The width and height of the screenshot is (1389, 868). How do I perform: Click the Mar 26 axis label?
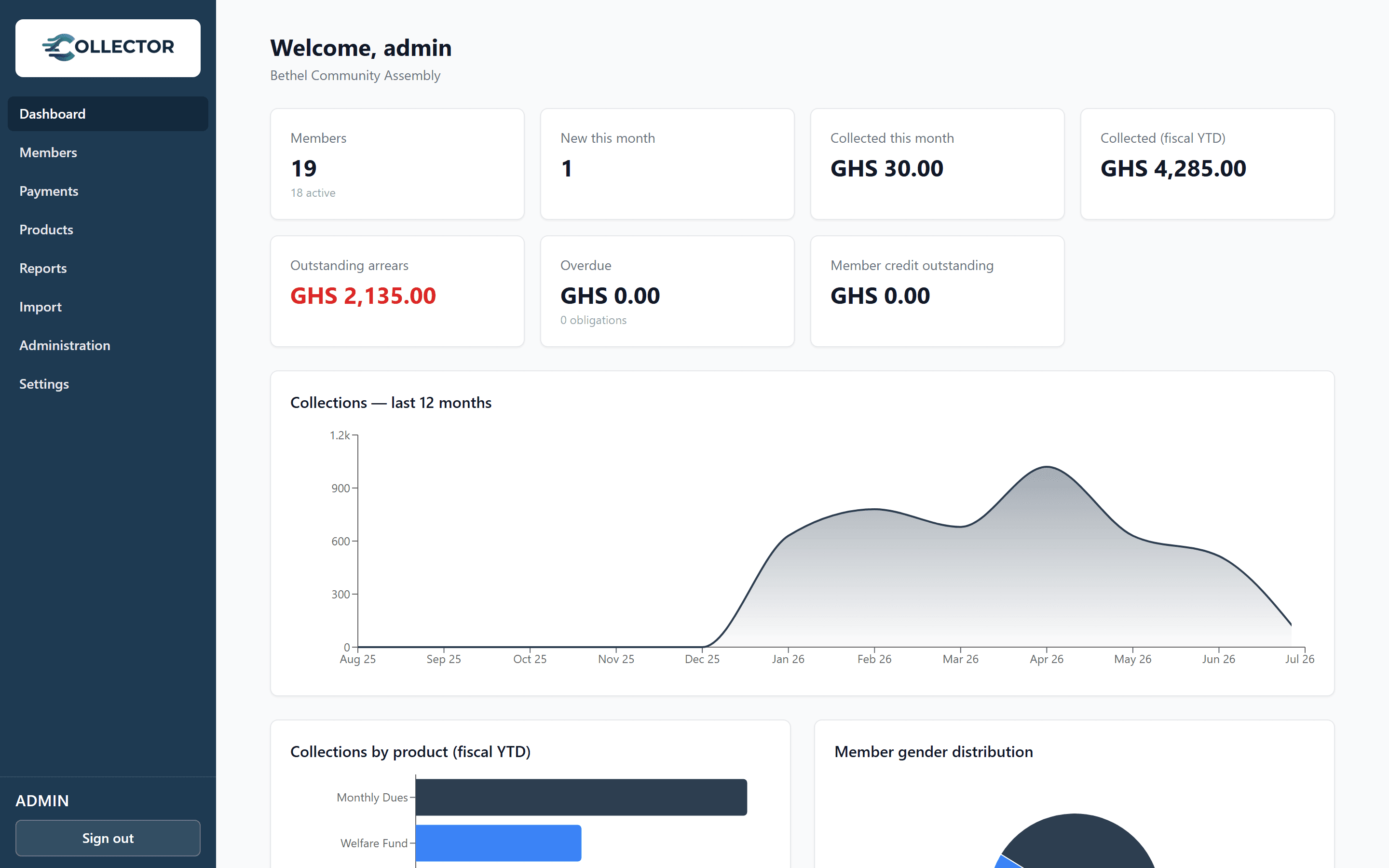[960, 659]
